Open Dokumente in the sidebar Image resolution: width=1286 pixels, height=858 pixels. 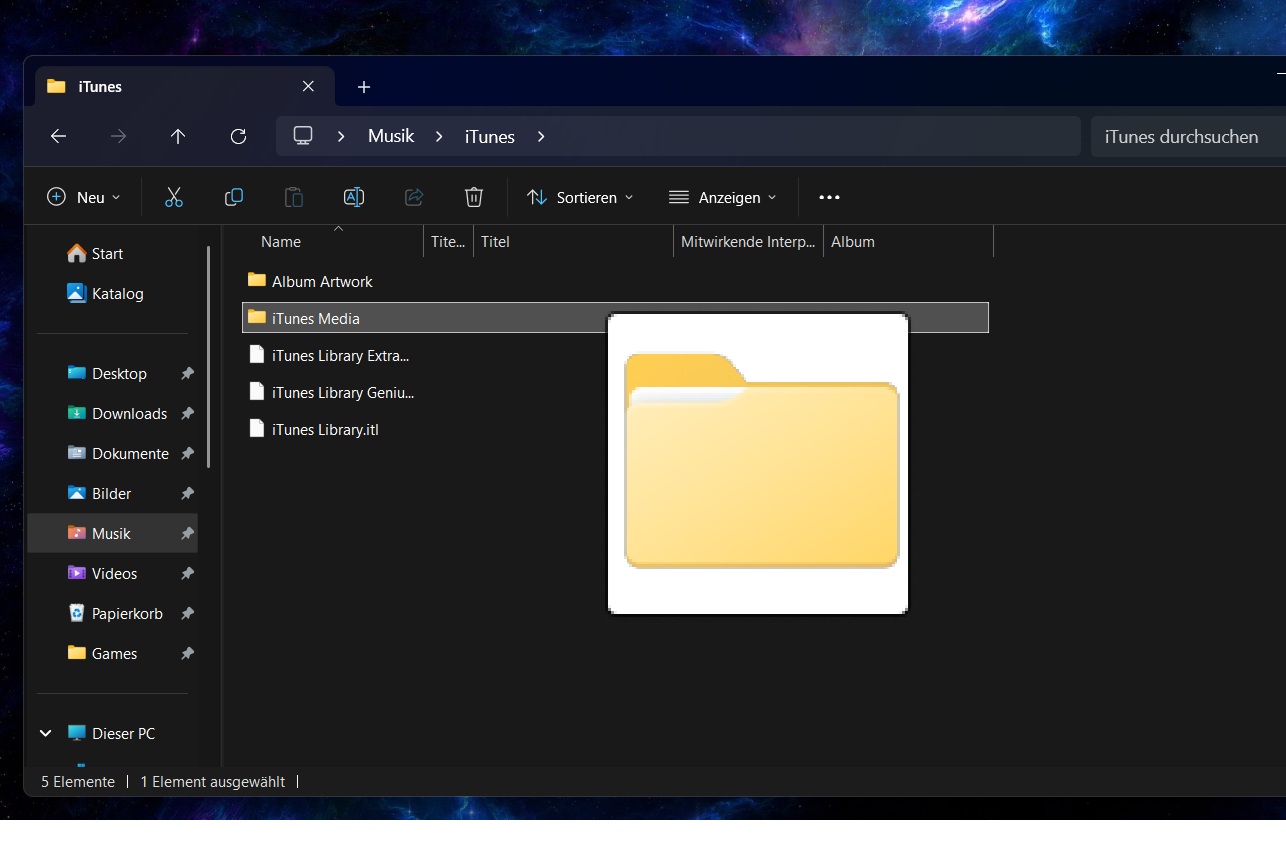coord(118,454)
